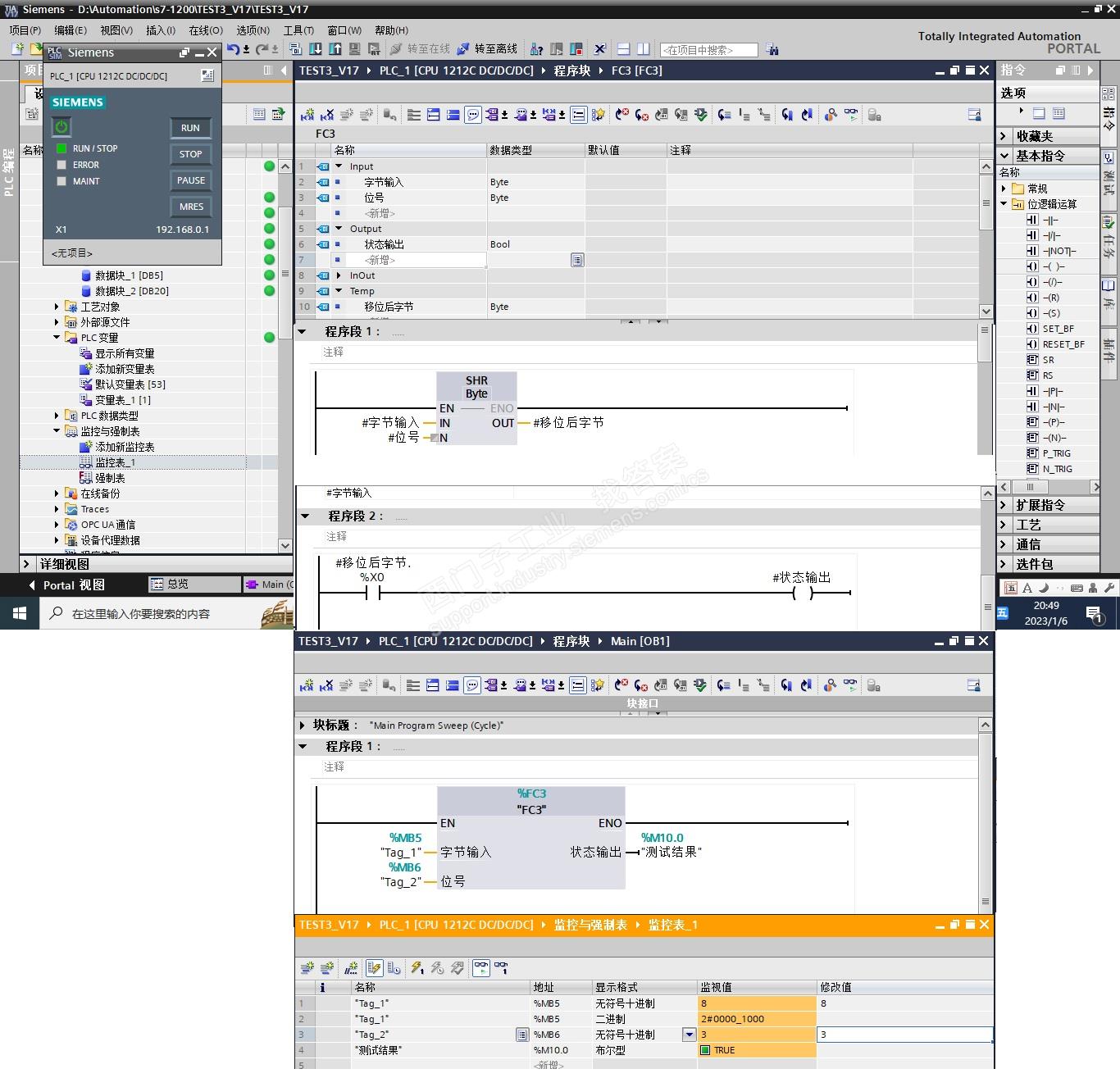Click the monitoring glasses icon in FC3 toolbar

[x=850, y=115]
